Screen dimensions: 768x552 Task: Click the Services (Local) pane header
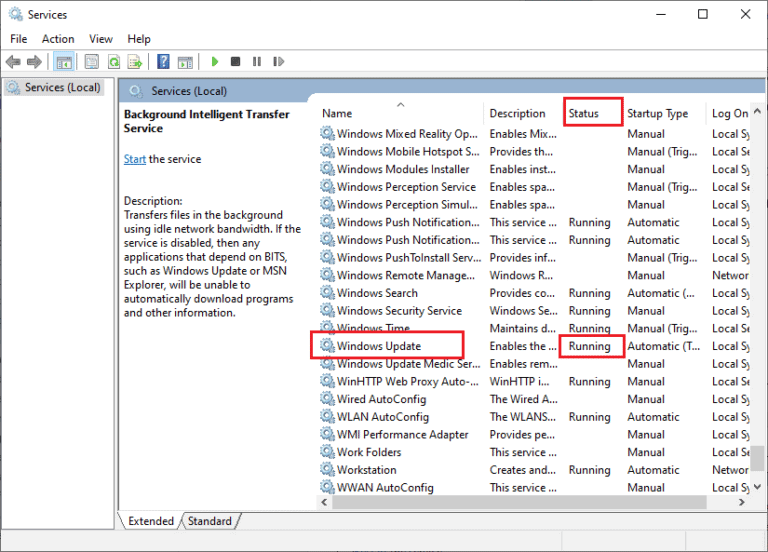(189, 91)
